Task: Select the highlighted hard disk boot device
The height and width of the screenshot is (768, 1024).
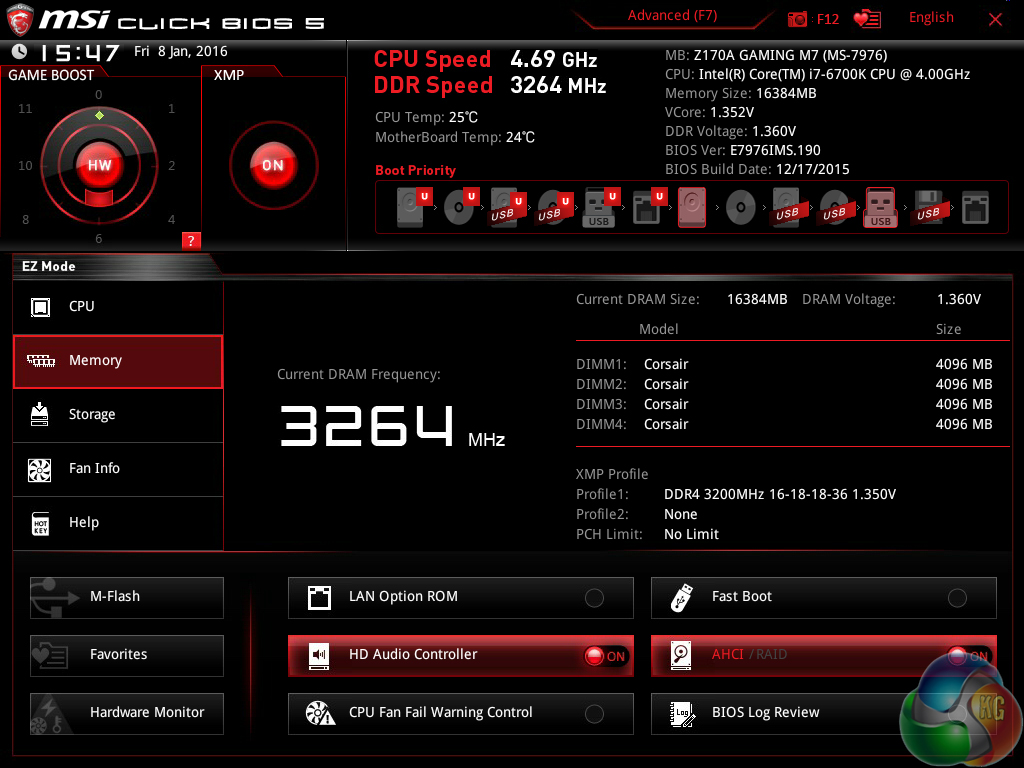Action: coord(692,207)
